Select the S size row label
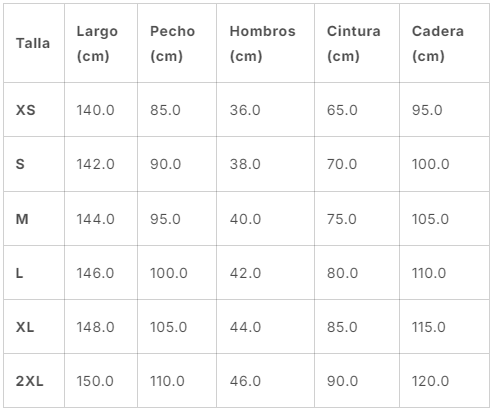The image size is (493, 411). [20, 164]
